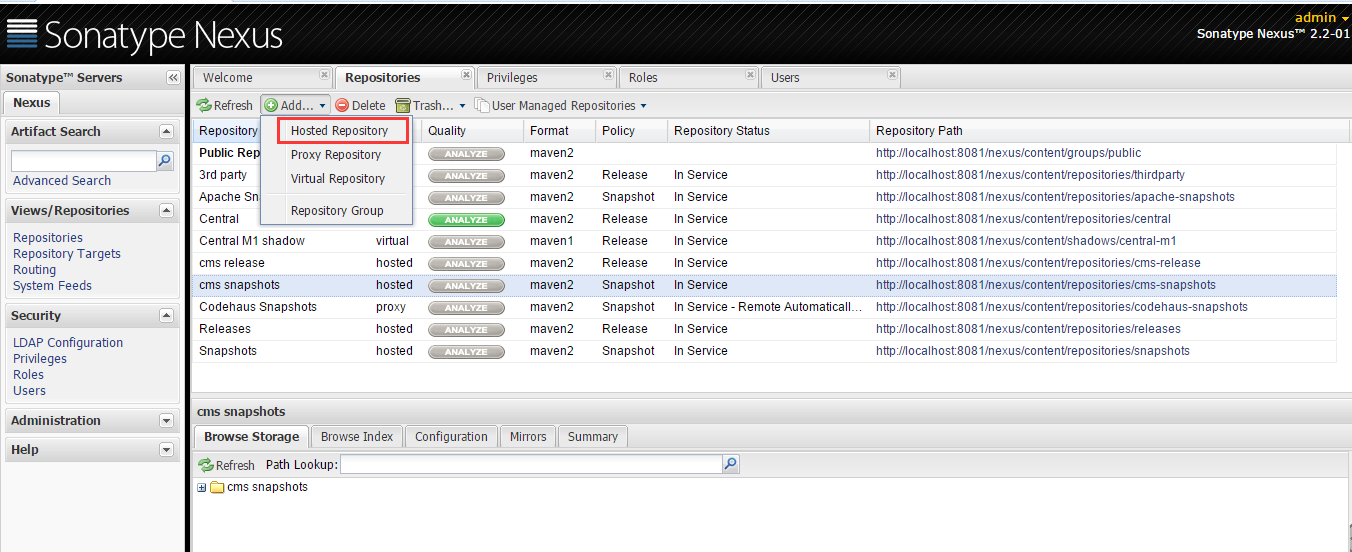Sort by the Format column header
Viewport: 1352px width, 552px height.
(559, 131)
